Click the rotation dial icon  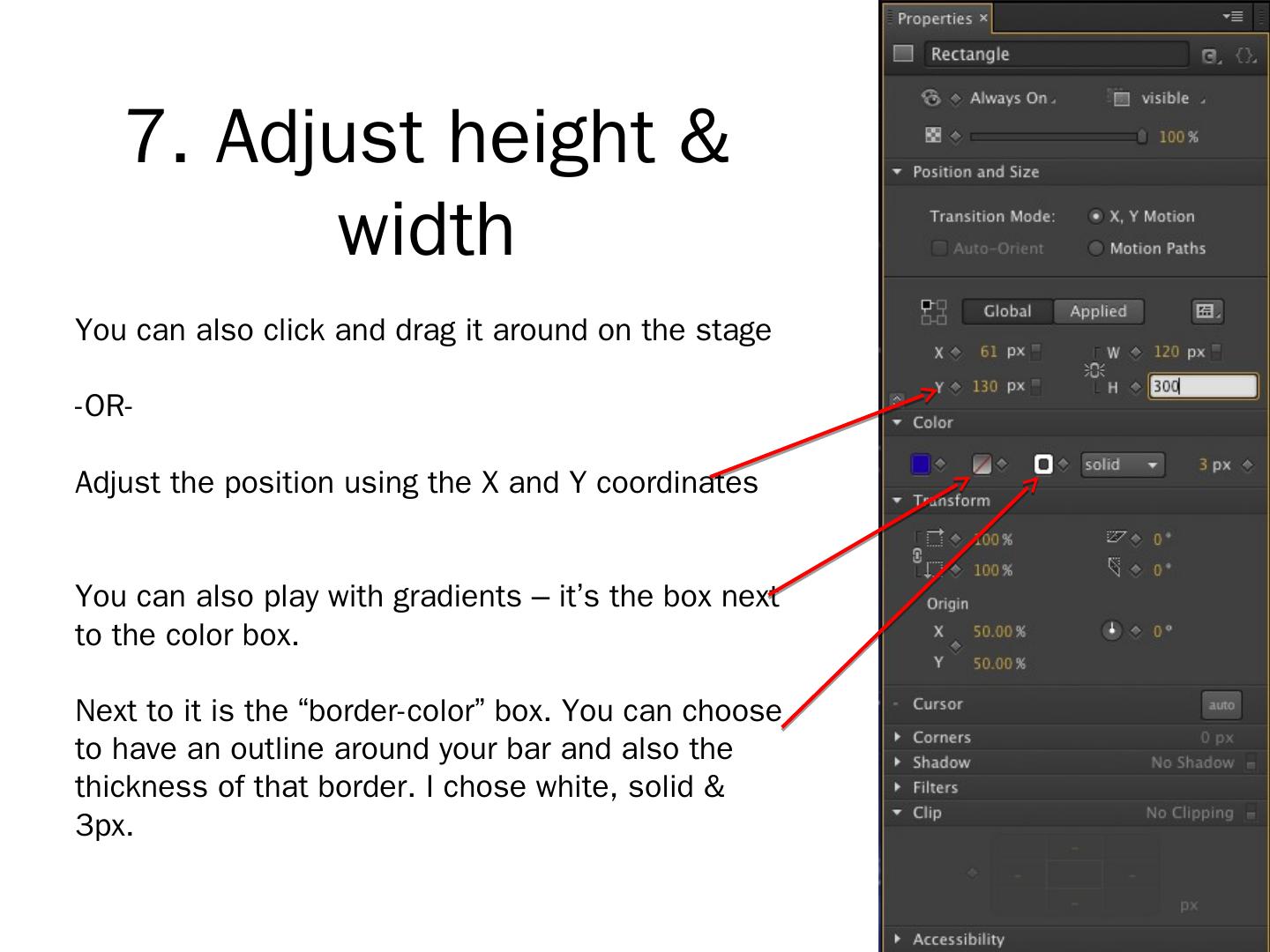1112,630
